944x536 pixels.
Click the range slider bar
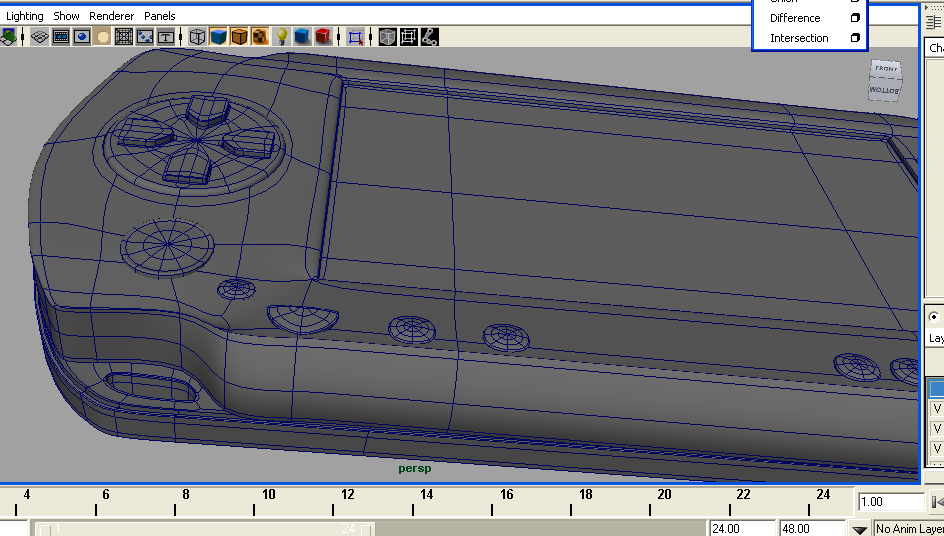[x=205, y=529]
